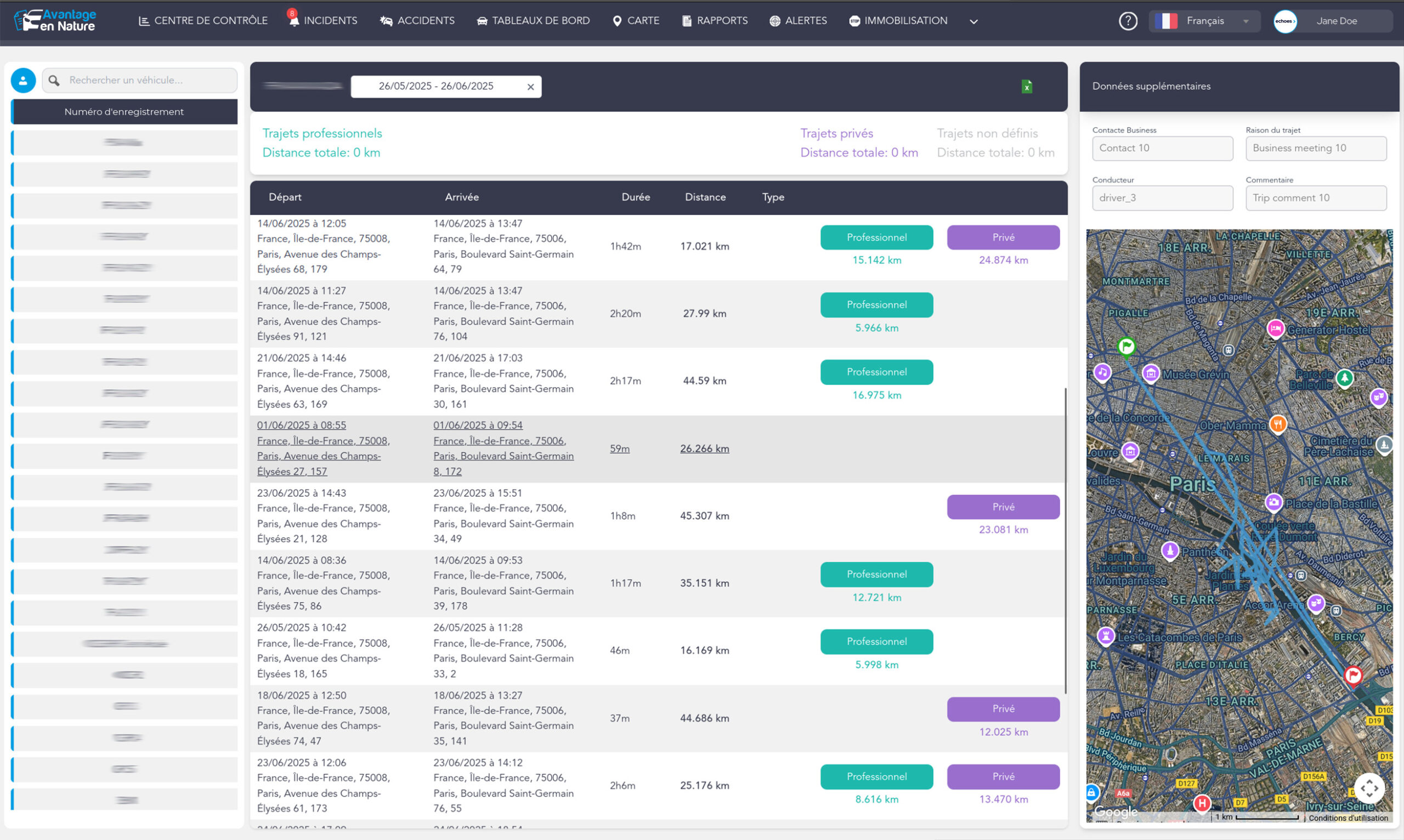Viewport: 1404px width, 840px height.
Task: Click the green start flag marker
Action: pos(1126,345)
